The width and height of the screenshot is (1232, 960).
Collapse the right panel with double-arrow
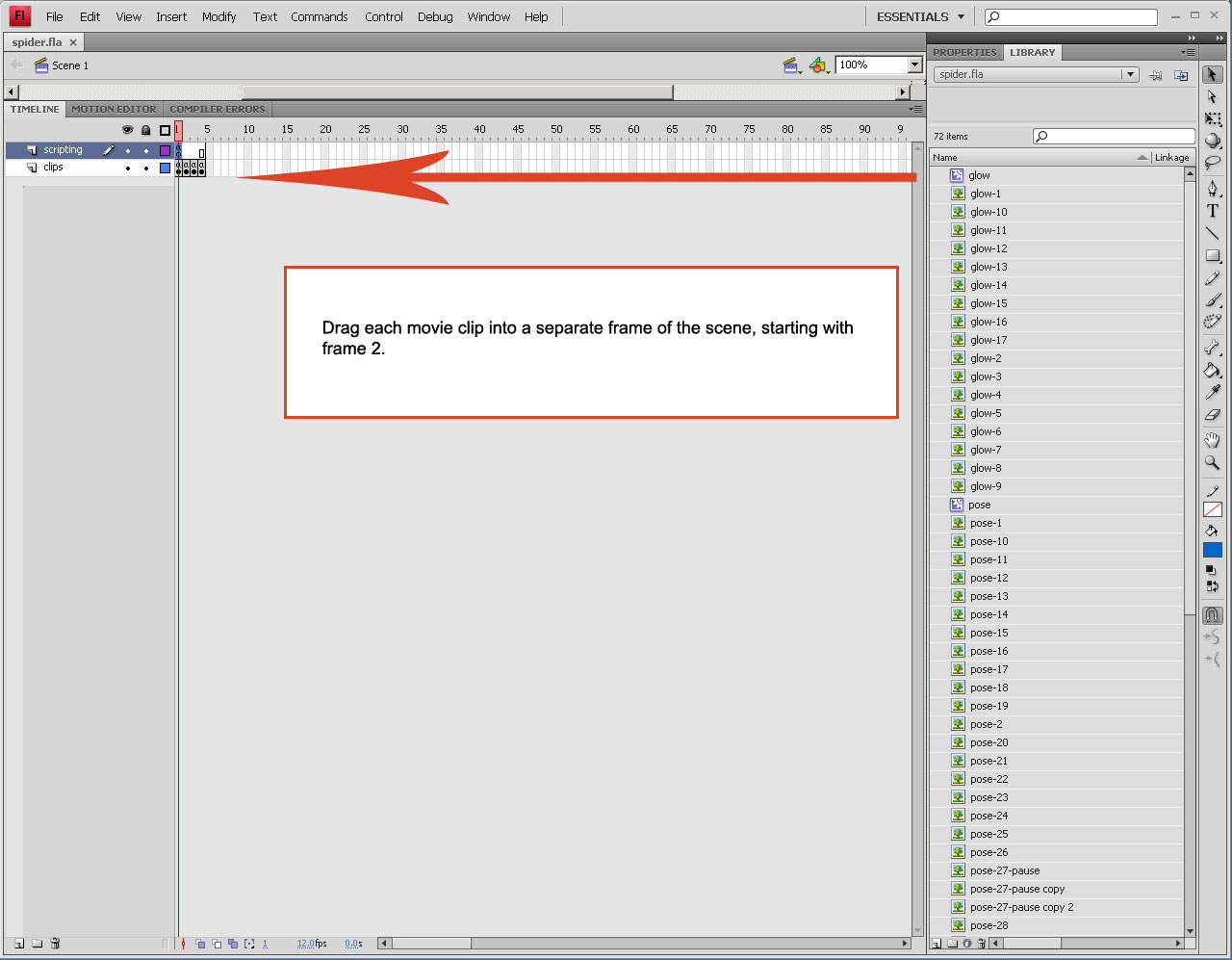tap(1192, 38)
